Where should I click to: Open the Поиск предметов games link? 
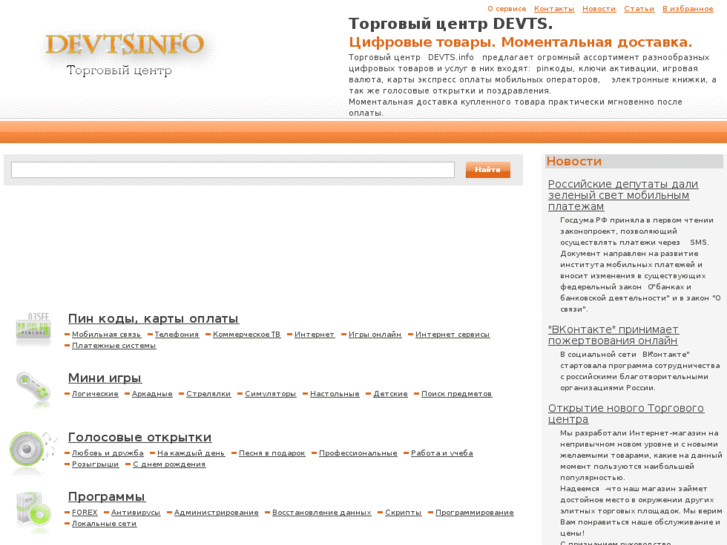coord(457,394)
